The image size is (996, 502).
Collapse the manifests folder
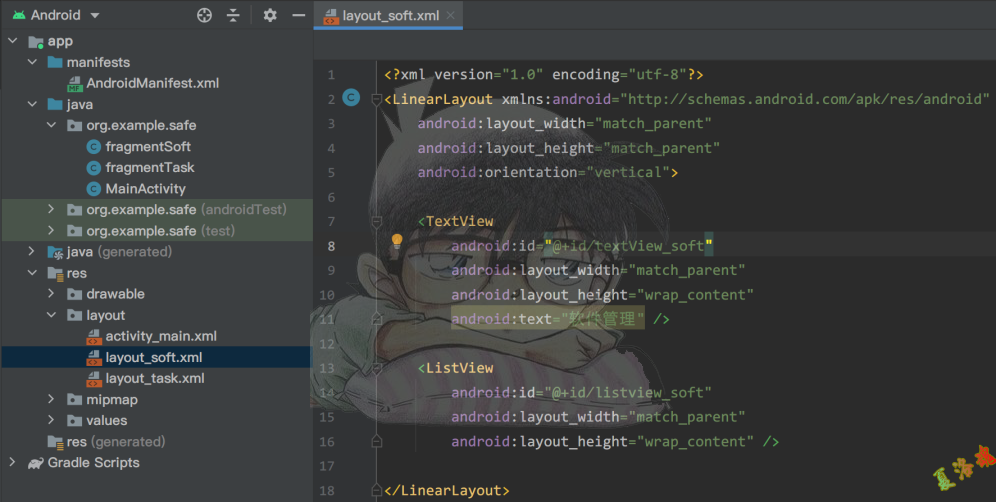[33, 62]
